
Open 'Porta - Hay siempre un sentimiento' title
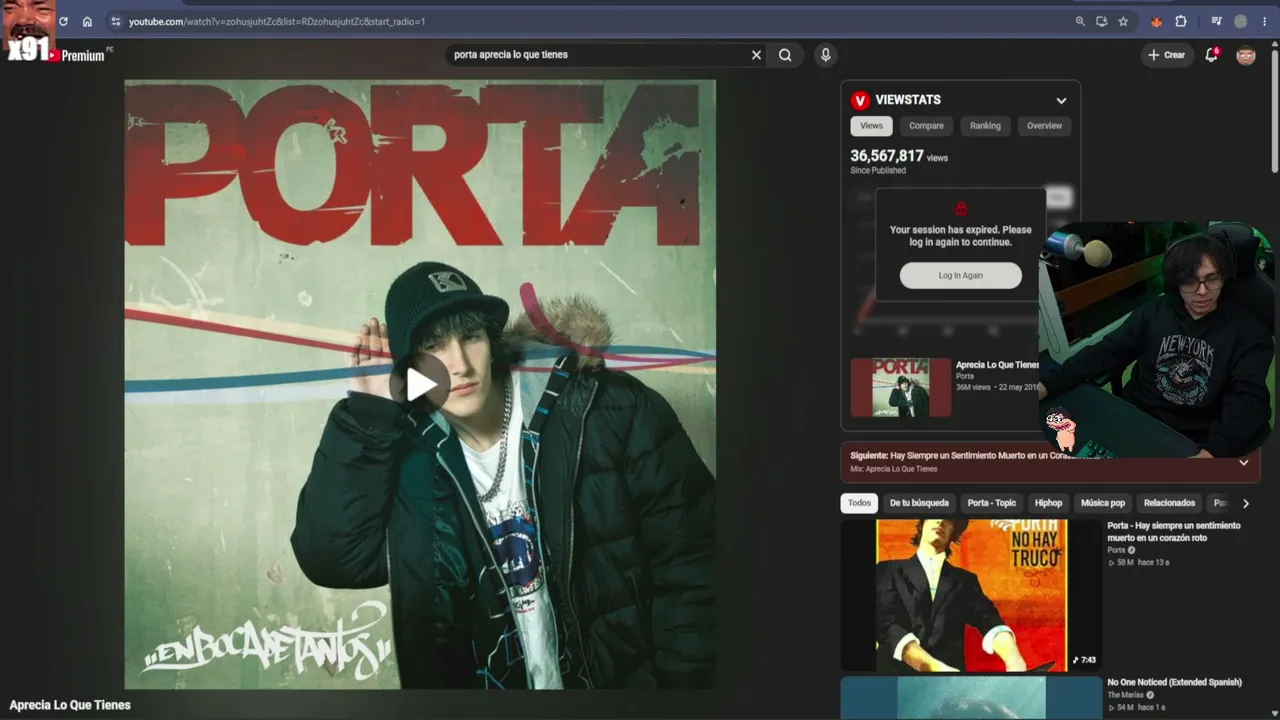coord(1174,532)
